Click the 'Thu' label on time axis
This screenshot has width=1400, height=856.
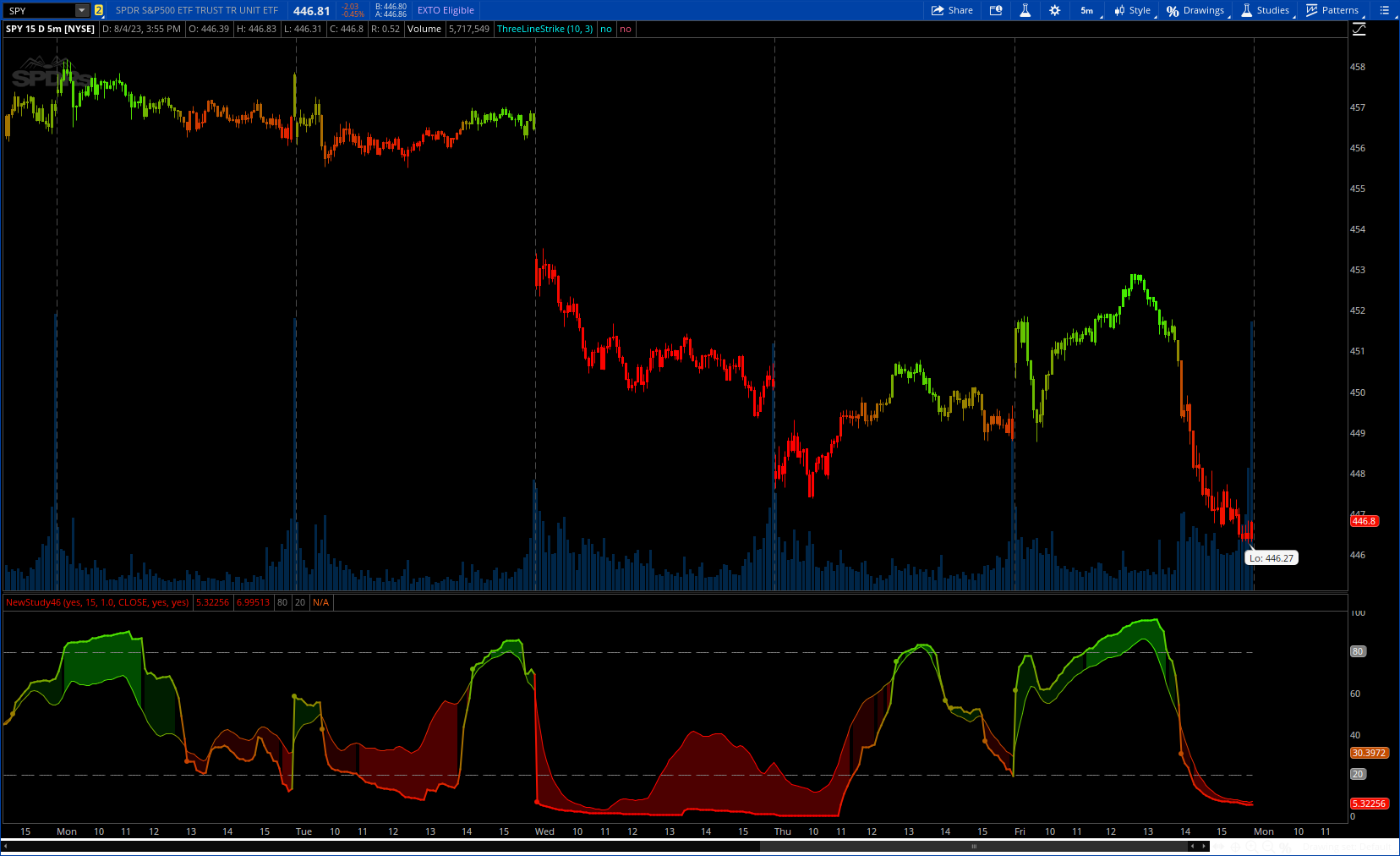(783, 831)
